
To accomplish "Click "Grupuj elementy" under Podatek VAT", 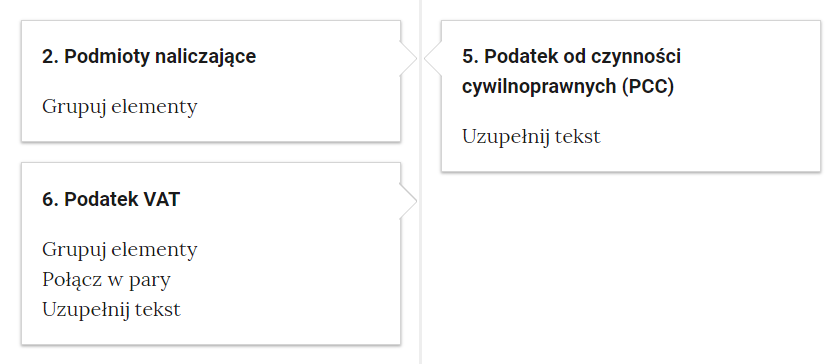I will coord(120,249).
